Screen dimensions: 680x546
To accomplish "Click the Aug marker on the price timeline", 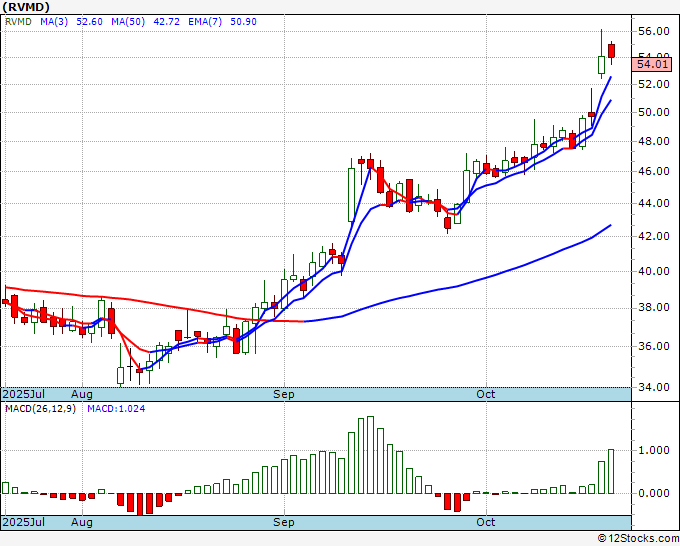I will click(x=82, y=394).
